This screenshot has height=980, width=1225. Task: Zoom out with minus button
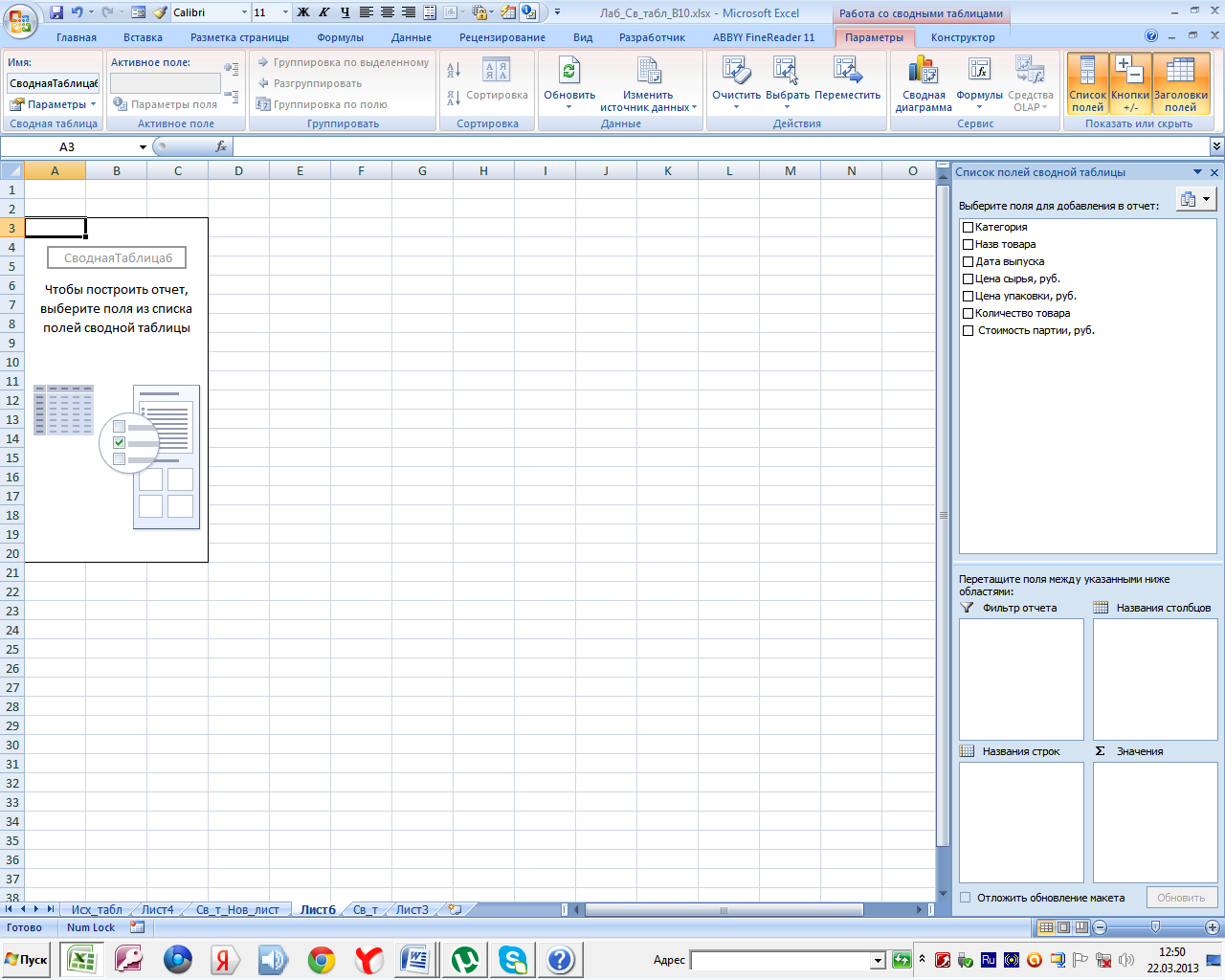click(1100, 927)
